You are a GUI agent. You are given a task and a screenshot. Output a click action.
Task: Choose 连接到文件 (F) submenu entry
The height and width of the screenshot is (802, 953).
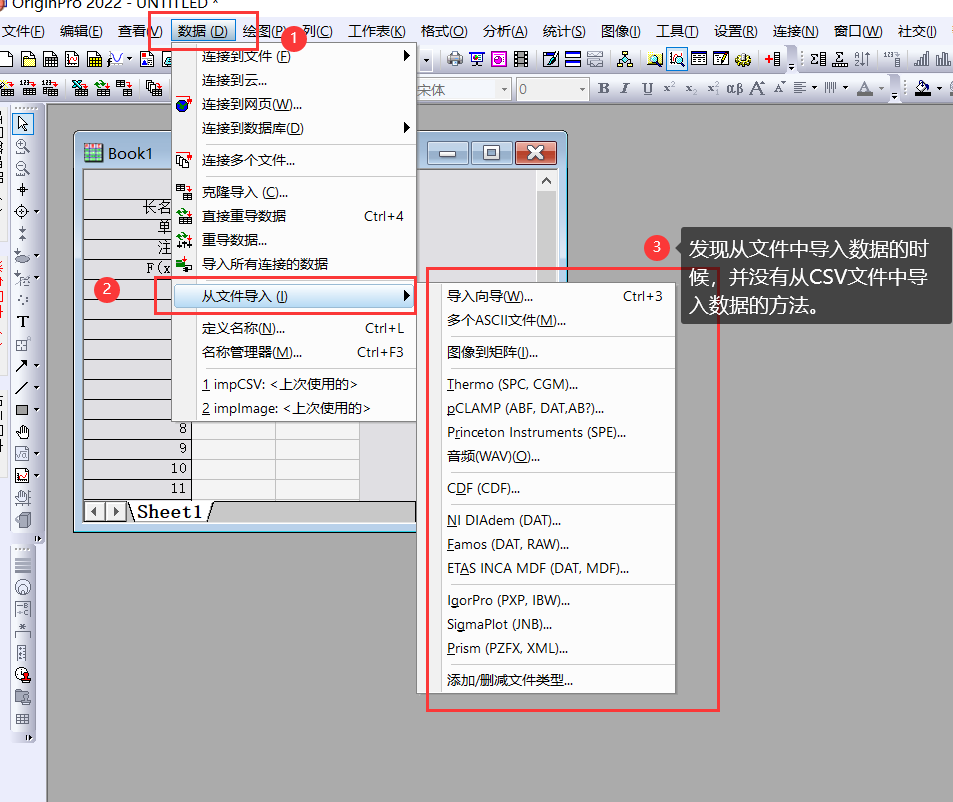(x=294, y=57)
